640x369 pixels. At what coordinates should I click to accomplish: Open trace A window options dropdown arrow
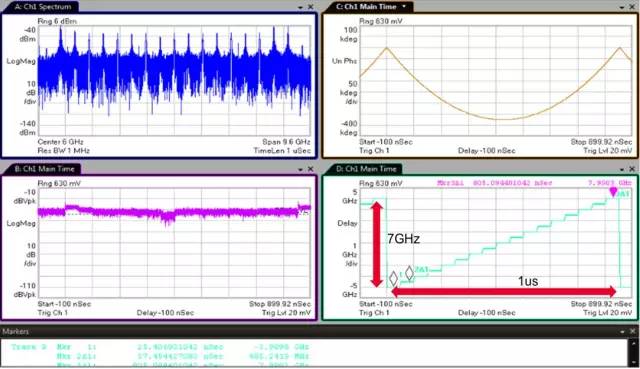300,7
